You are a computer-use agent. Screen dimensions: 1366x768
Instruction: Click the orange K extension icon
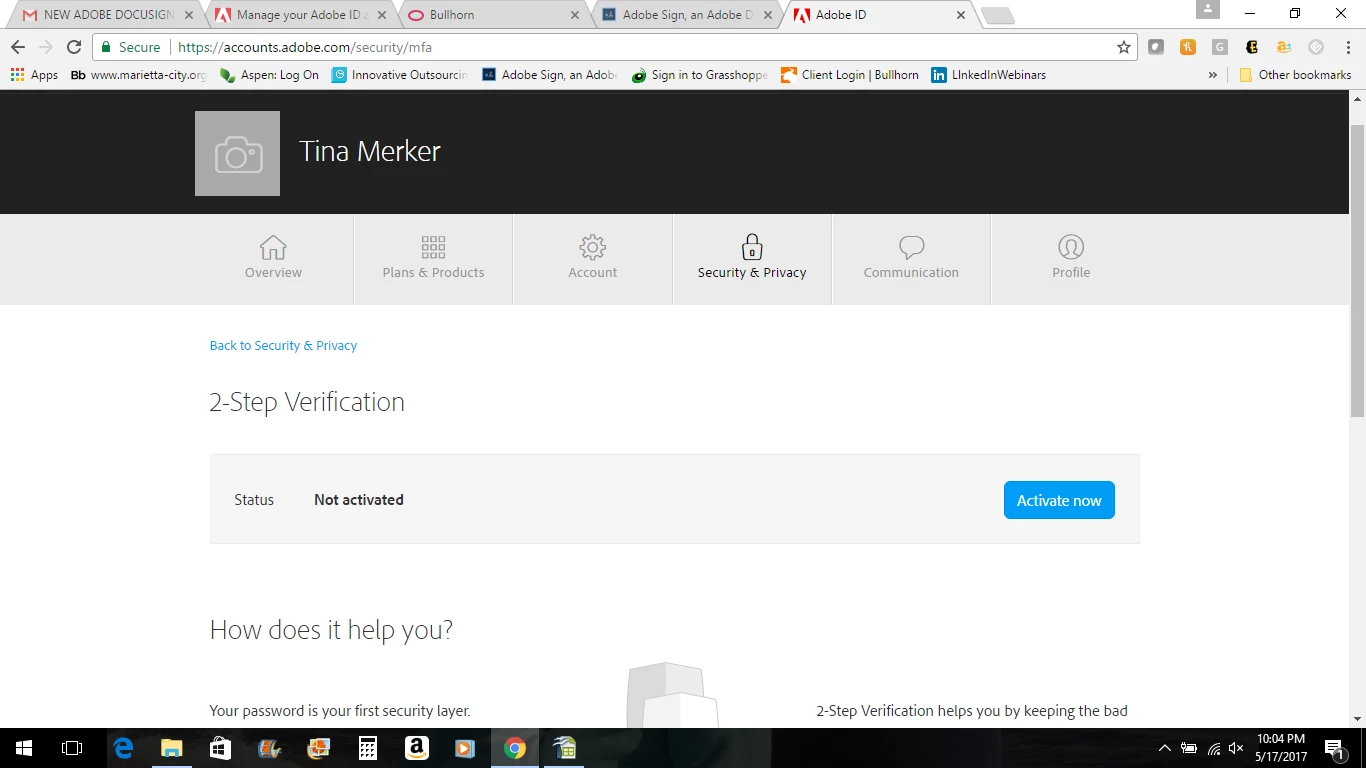(x=1188, y=47)
